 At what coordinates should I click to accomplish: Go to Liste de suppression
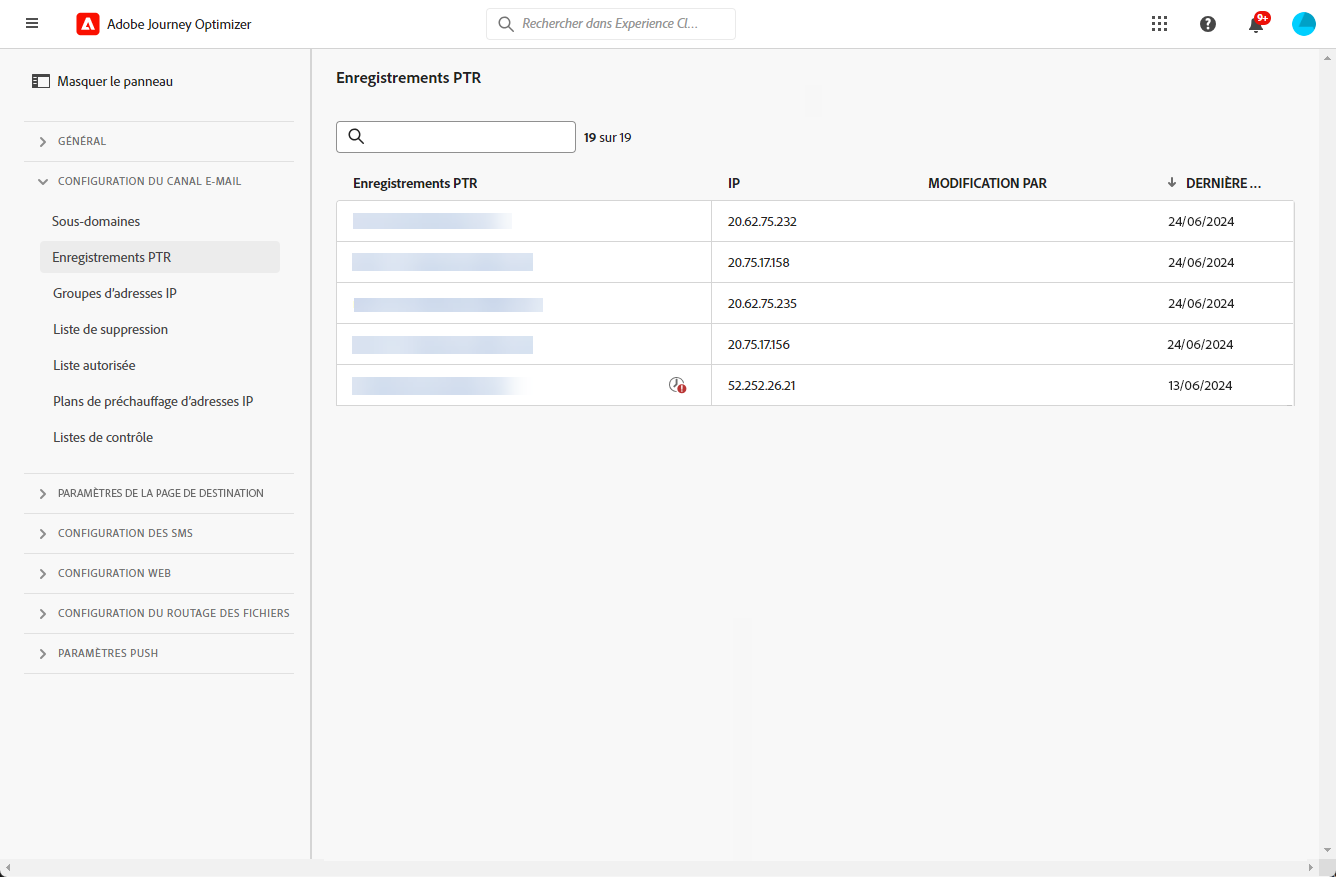[x=110, y=329]
